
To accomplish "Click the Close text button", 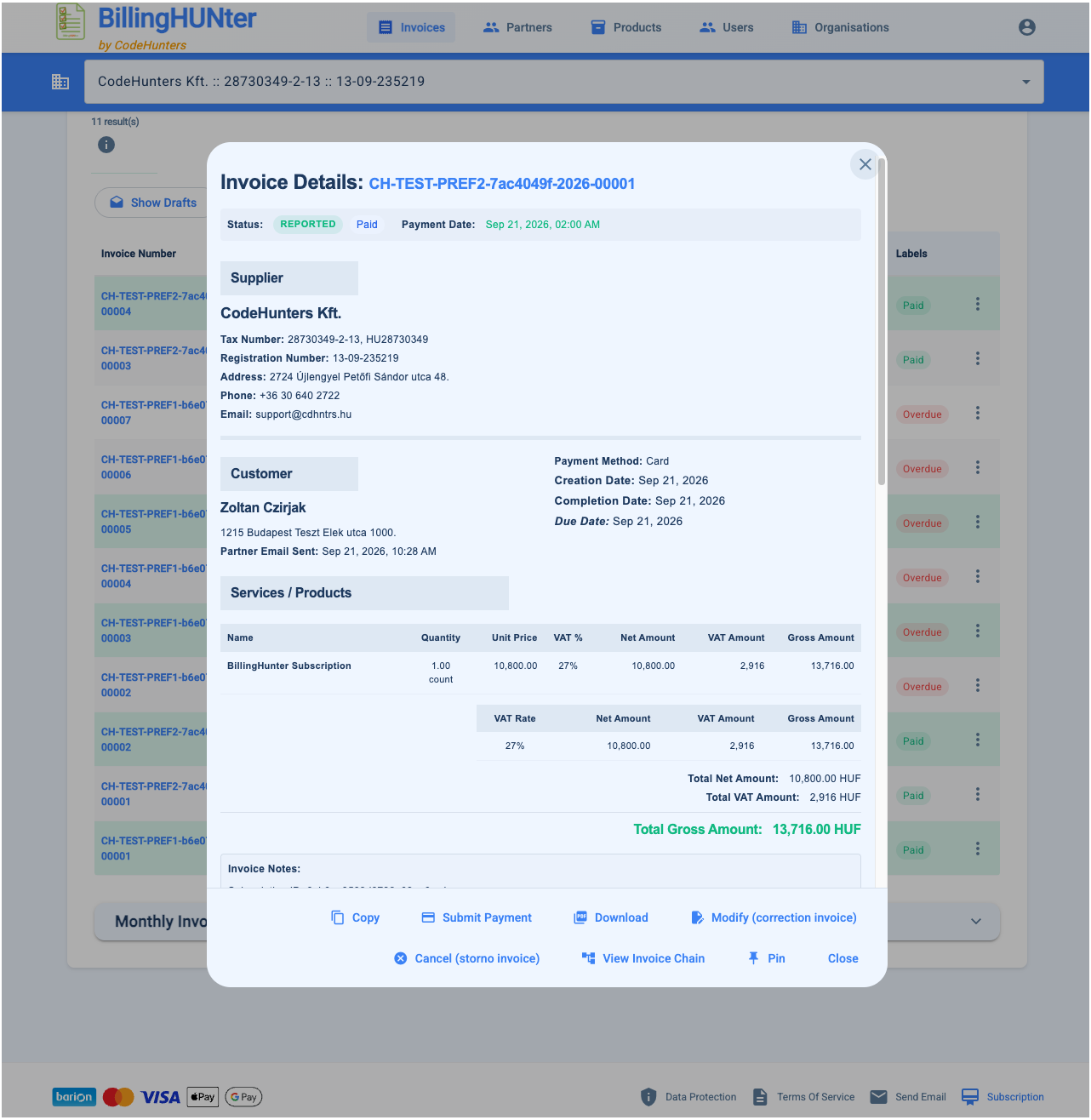I will 843,958.
